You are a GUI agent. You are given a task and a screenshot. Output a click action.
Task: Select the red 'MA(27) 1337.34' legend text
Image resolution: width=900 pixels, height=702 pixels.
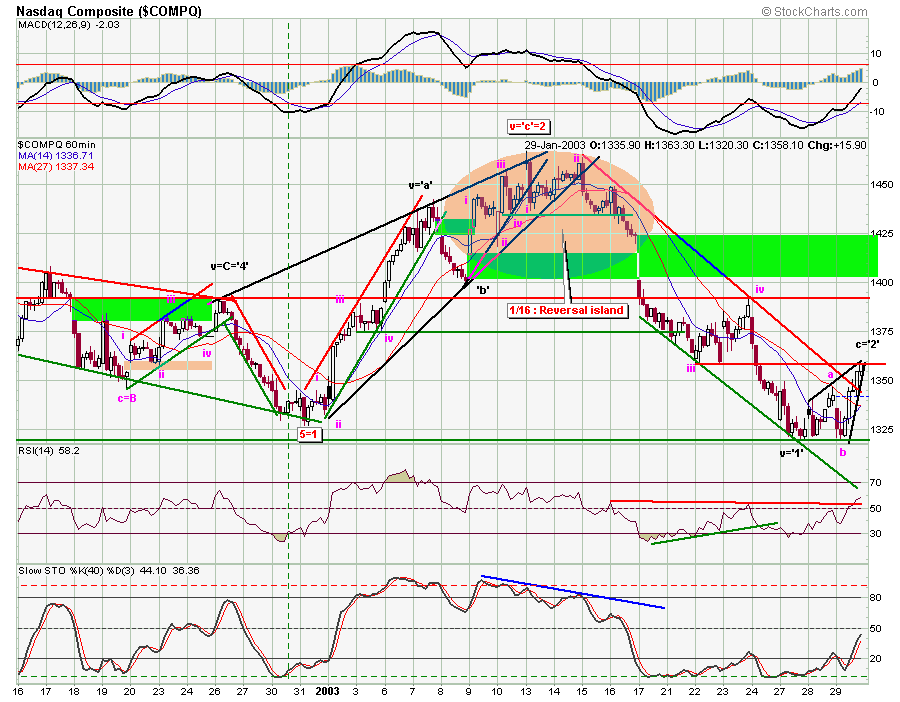pyautogui.click(x=56, y=166)
